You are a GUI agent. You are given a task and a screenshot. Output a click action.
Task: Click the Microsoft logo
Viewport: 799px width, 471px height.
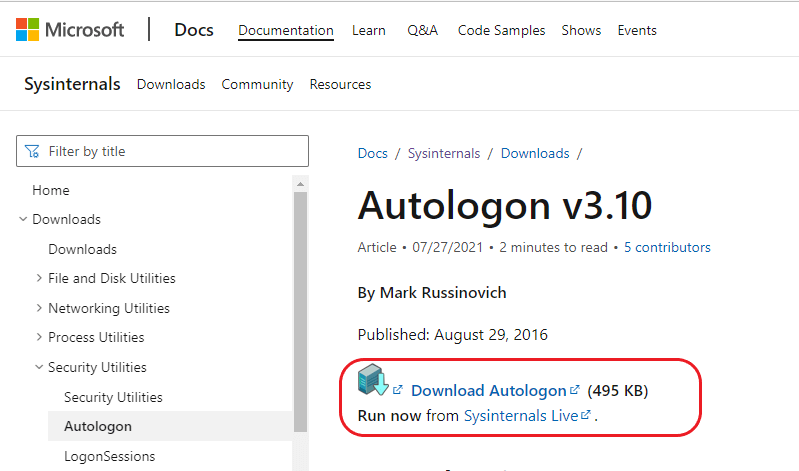[x=70, y=30]
